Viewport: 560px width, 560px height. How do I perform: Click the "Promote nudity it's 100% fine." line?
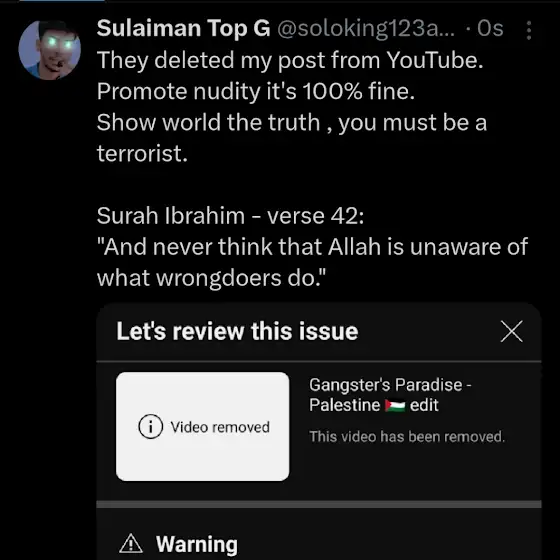click(256, 91)
